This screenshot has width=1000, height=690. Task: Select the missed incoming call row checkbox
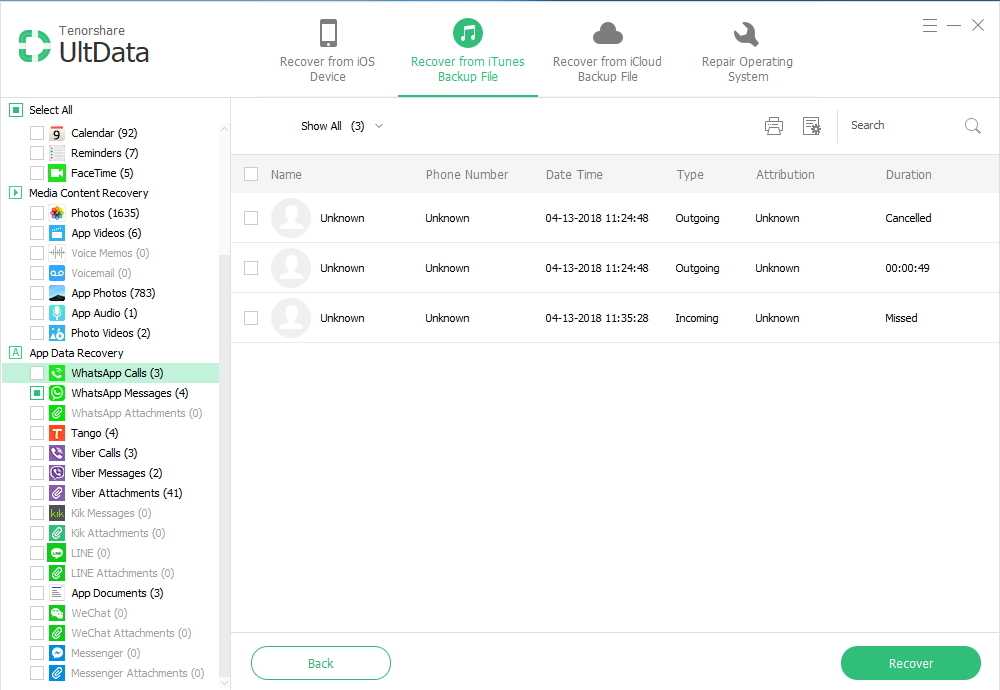pos(251,318)
